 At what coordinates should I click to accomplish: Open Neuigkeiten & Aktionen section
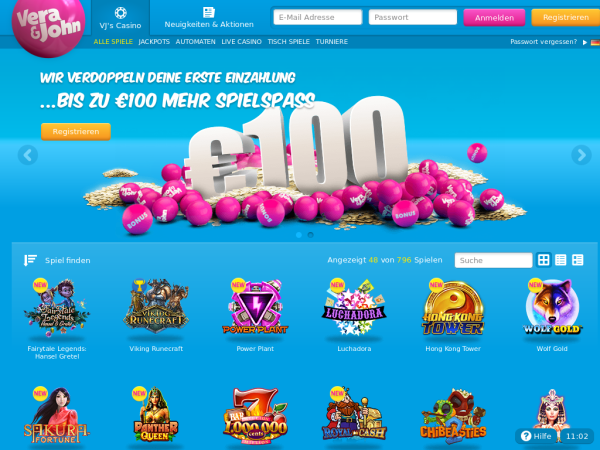(x=209, y=18)
